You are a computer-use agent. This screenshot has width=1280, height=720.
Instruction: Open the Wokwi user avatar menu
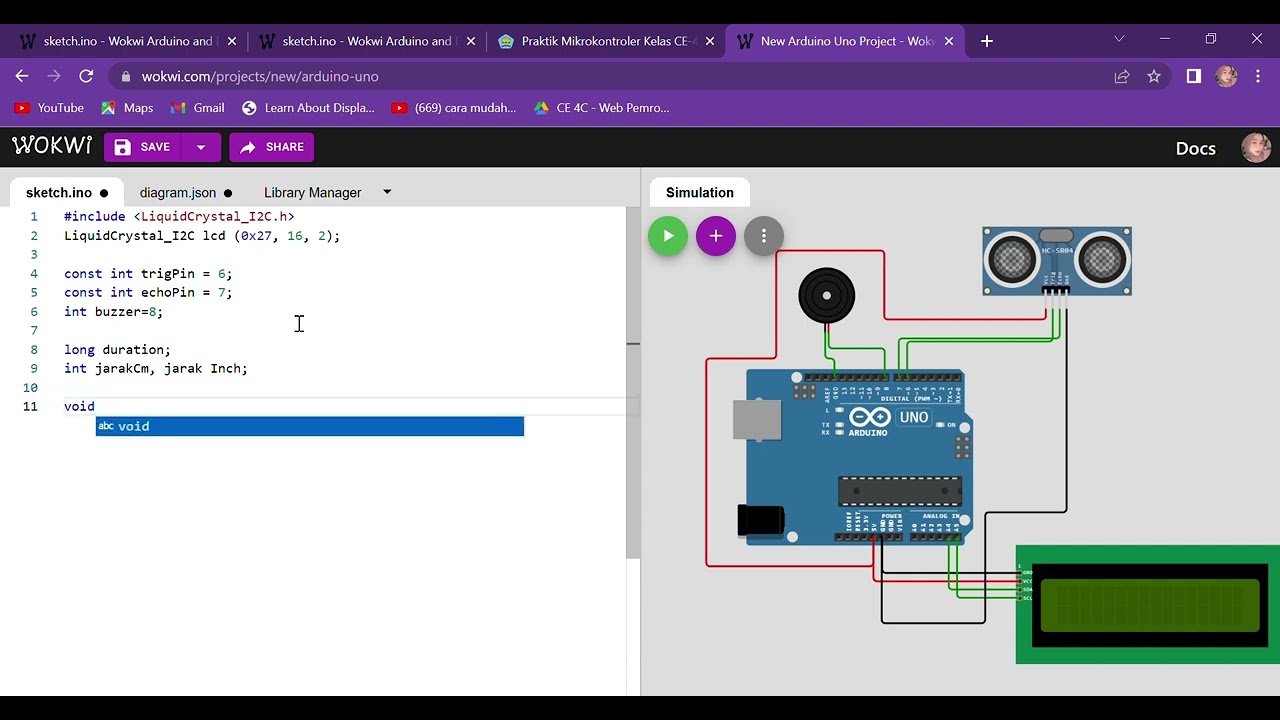tap(1256, 147)
